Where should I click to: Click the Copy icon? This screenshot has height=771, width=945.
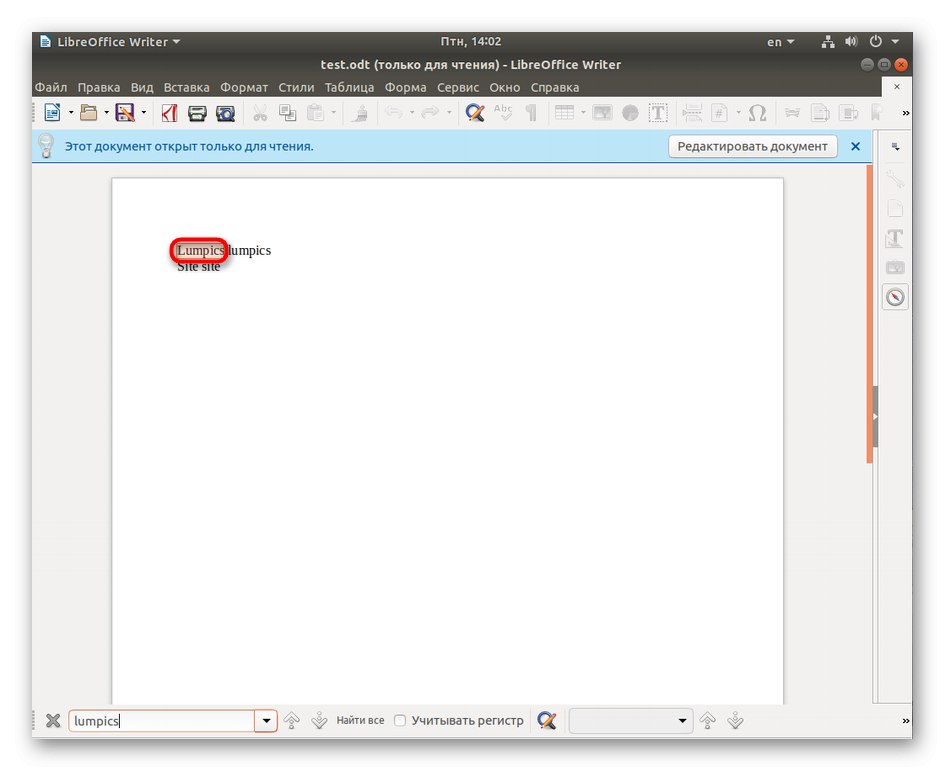click(x=287, y=113)
